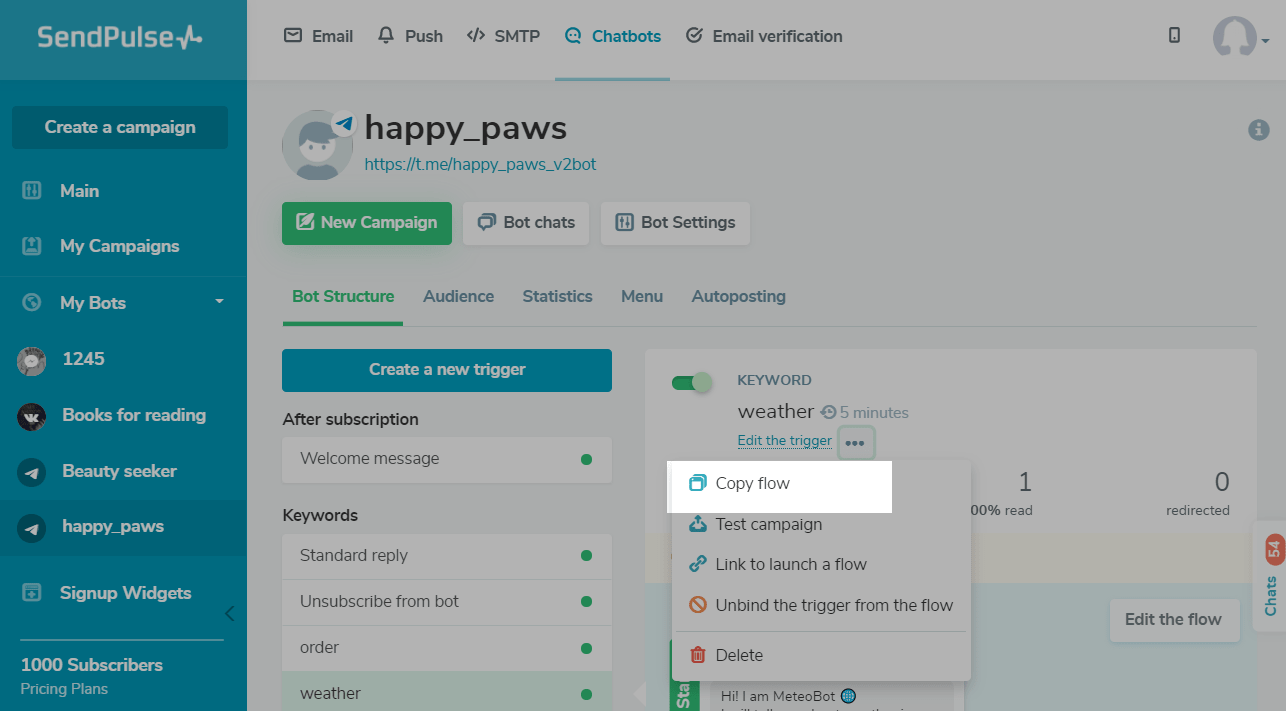Viewport: 1286px width, 711px height.
Task: Open the SMTP code icon
Action: pos(476,35)
